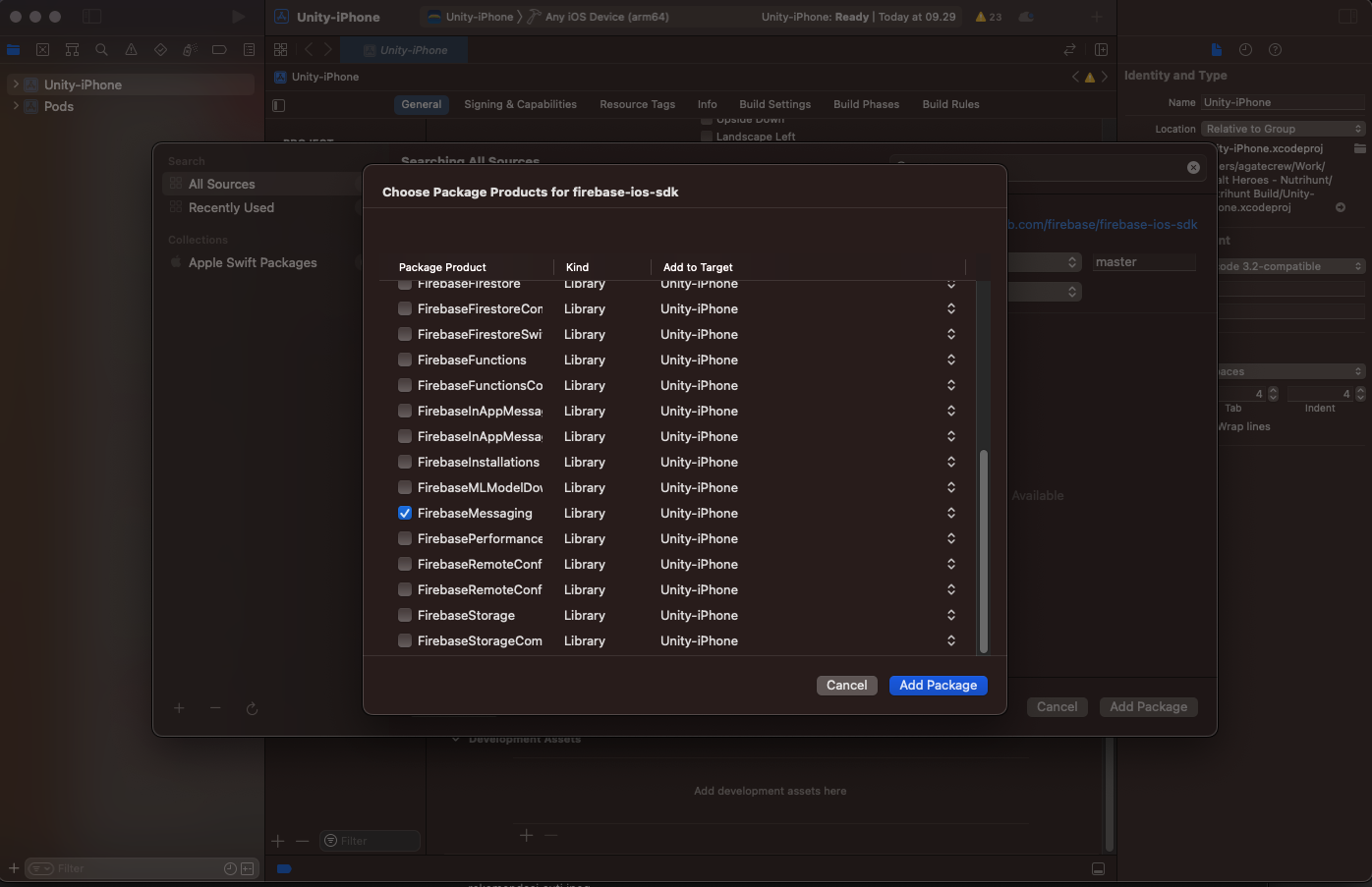Select Apple Swift Packages collection
1372x887 pixels.
tap(253, 262)
